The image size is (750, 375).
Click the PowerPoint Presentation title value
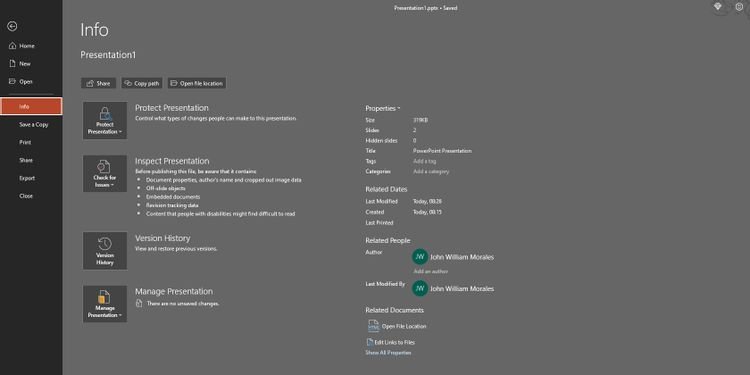click(x=442, y=151)
